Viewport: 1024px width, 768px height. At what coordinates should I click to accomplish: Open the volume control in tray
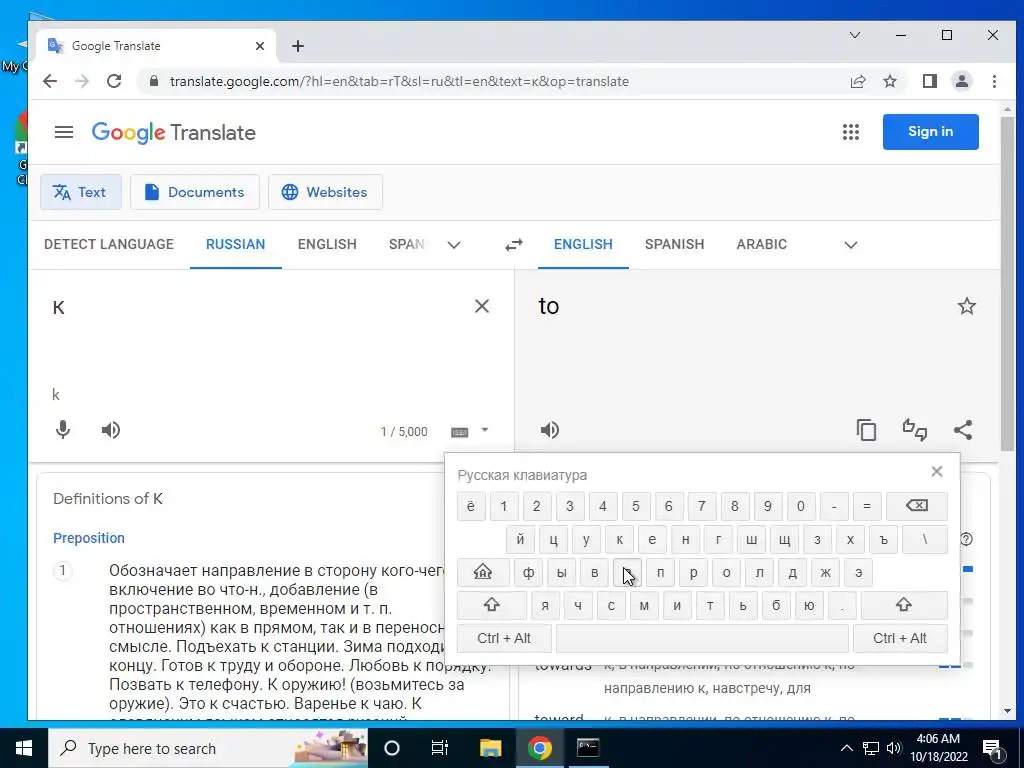[x=894, y=748]
